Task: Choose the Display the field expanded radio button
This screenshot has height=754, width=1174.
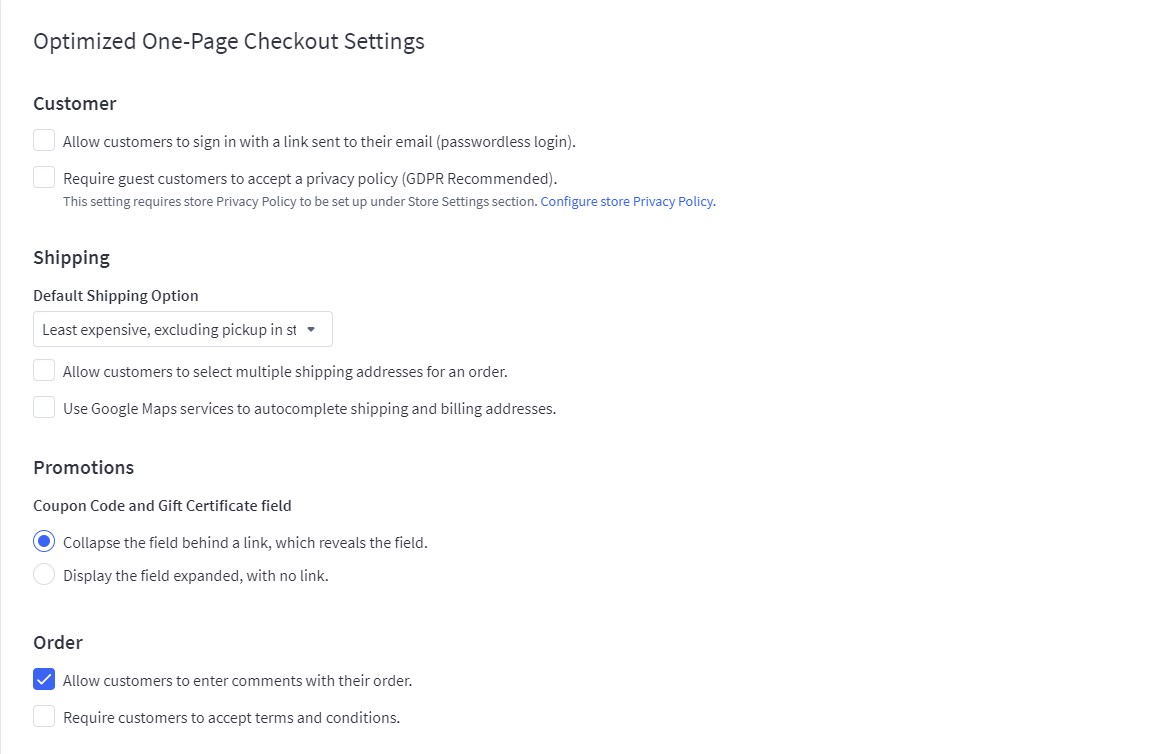Action: pos(44,575)
